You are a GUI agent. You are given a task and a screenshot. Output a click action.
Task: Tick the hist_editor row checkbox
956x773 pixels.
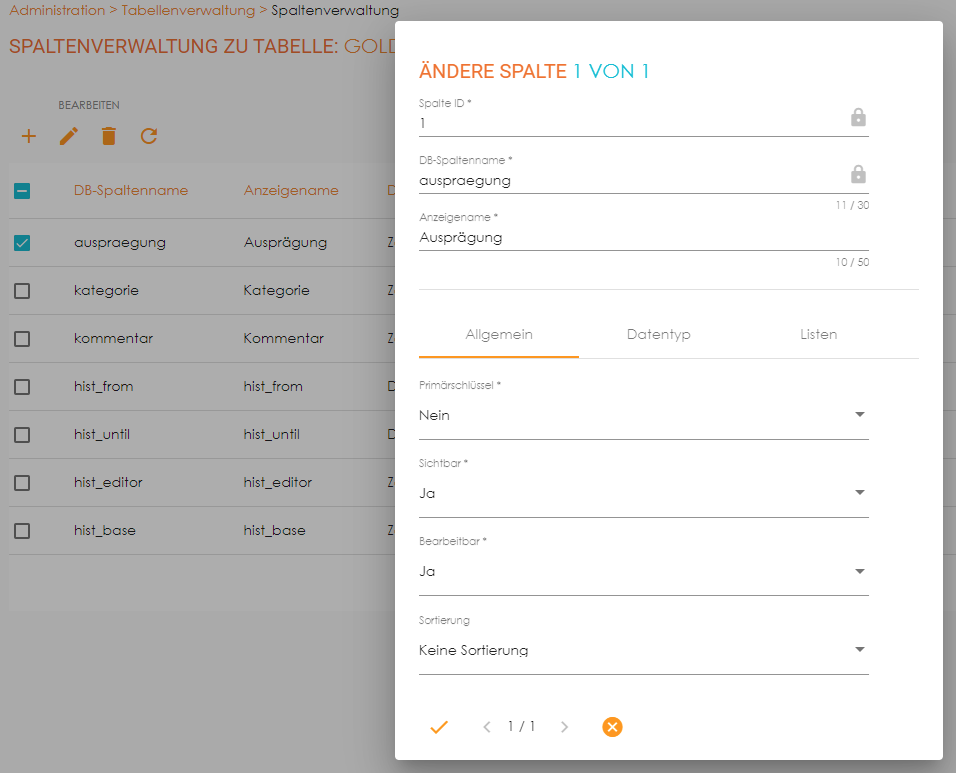(22, 482)
